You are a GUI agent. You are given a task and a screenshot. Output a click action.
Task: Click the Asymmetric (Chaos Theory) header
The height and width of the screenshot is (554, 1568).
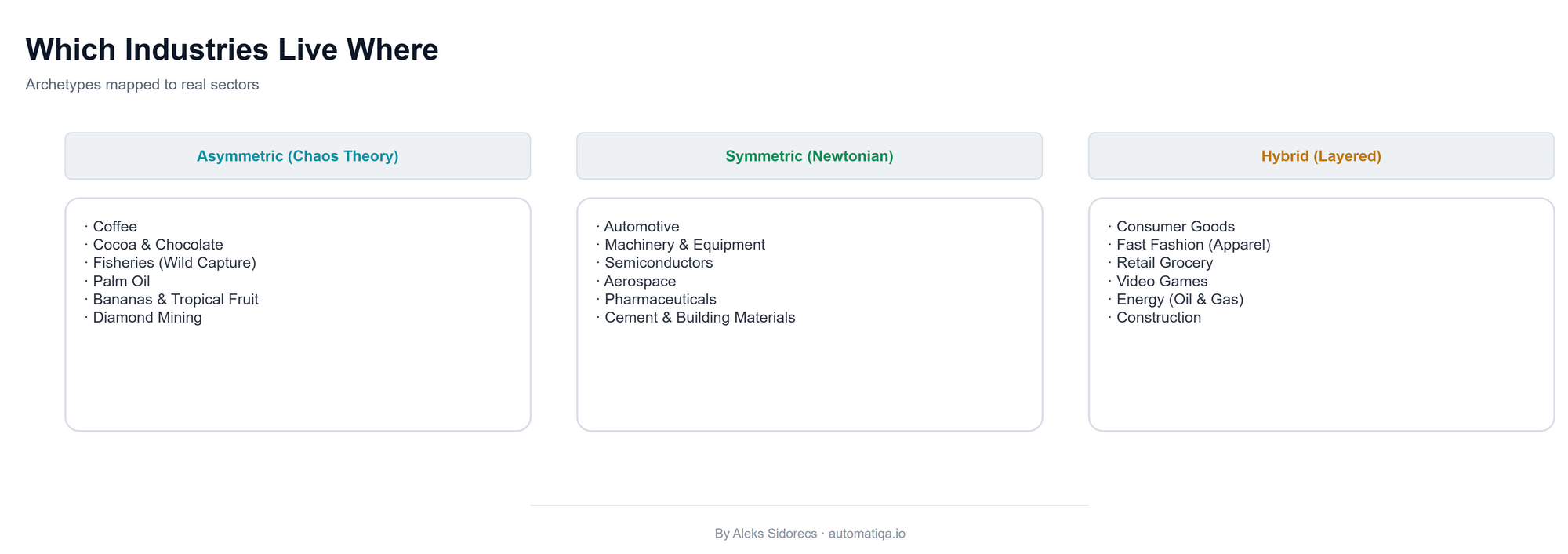click(297, 156)
